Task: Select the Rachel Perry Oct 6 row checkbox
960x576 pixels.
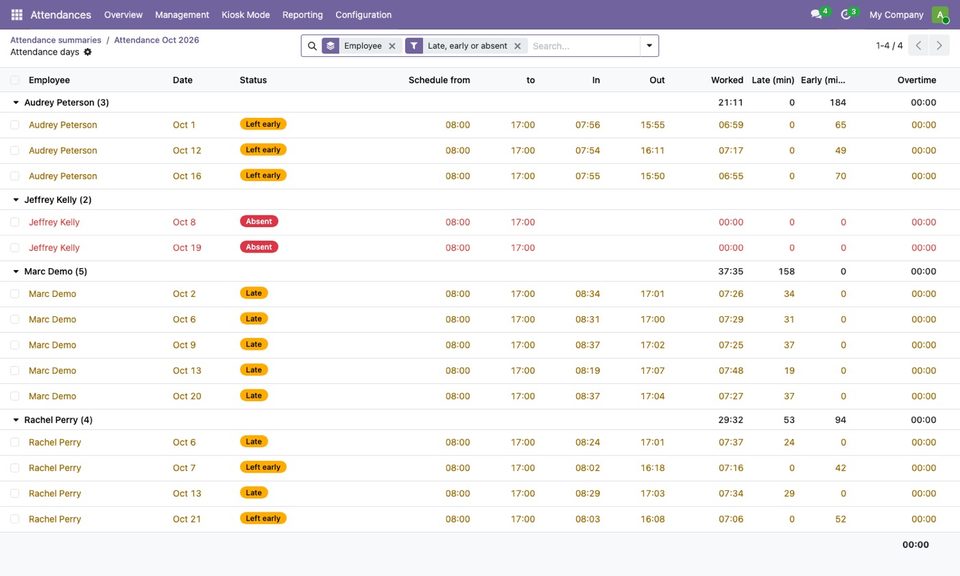Action: (x=15, y=442)
